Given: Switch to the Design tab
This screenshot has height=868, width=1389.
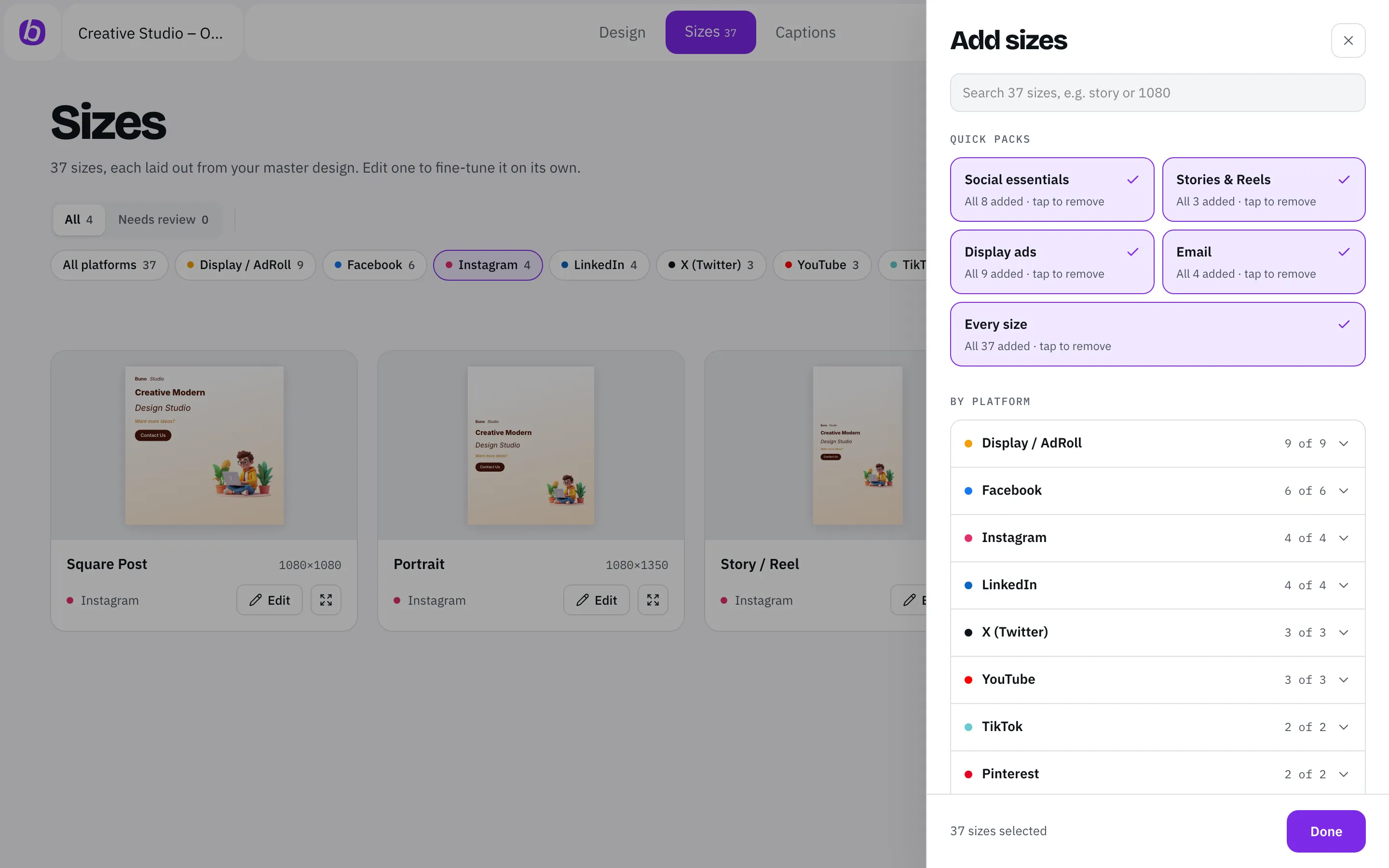Looking at the screenshot, I should pos(622,32).
